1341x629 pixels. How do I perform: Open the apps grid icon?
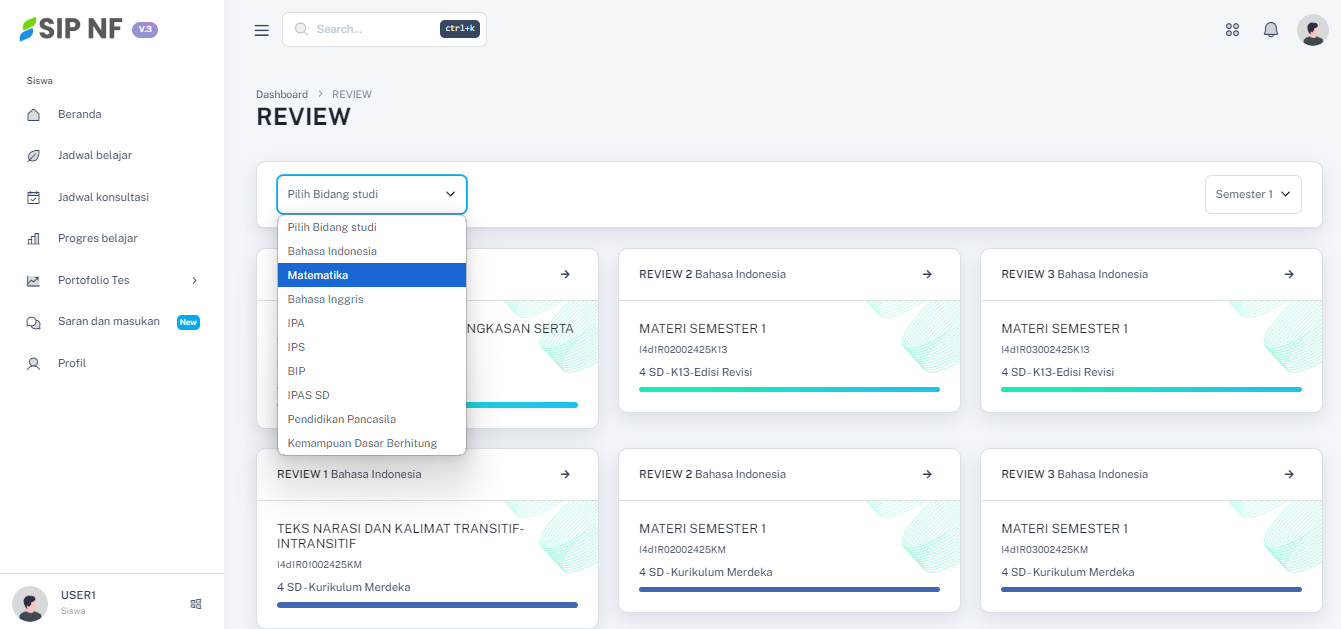click(1232, 30)
